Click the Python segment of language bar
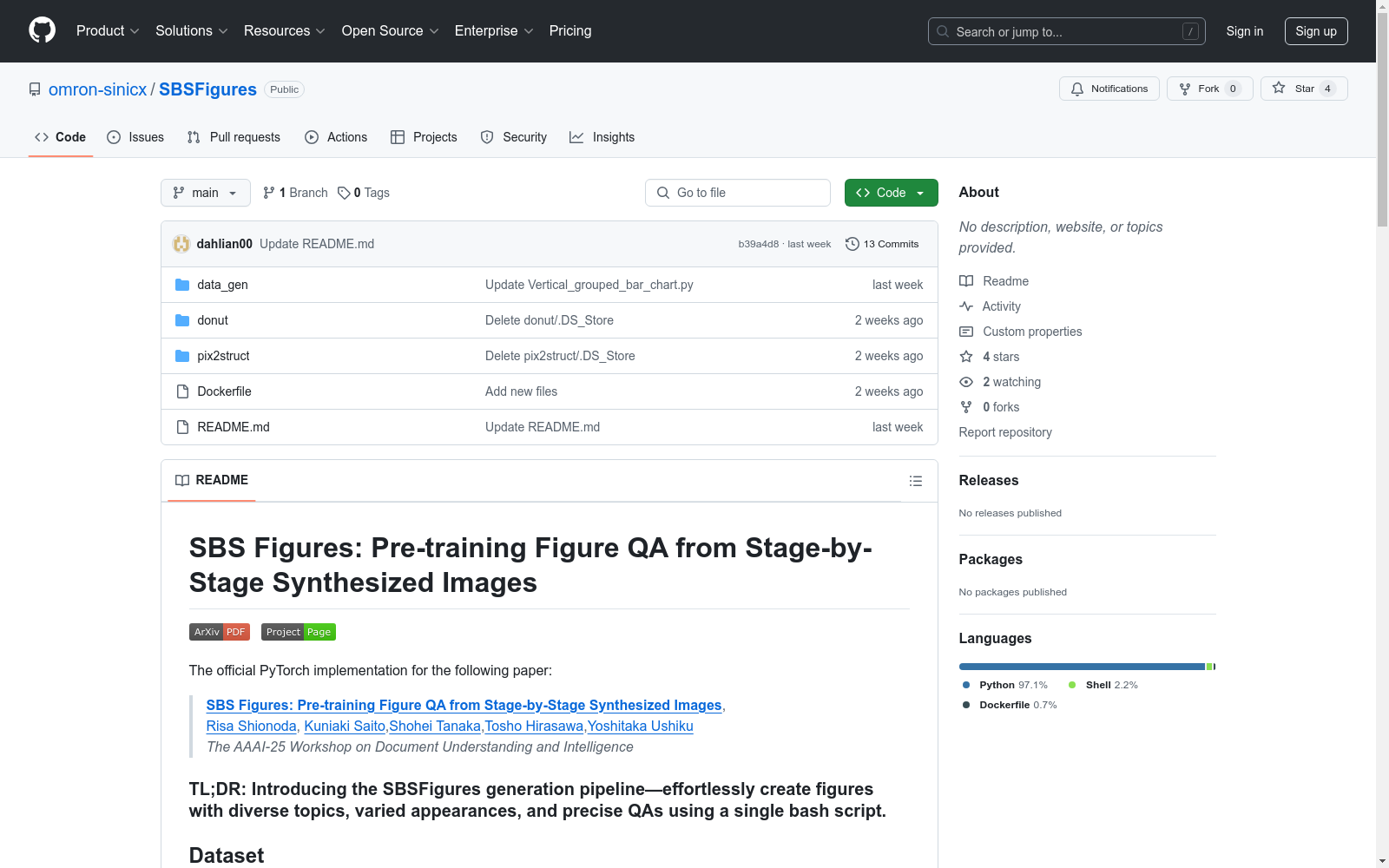The image size is (1389, 868). [x=1082, y=667]
